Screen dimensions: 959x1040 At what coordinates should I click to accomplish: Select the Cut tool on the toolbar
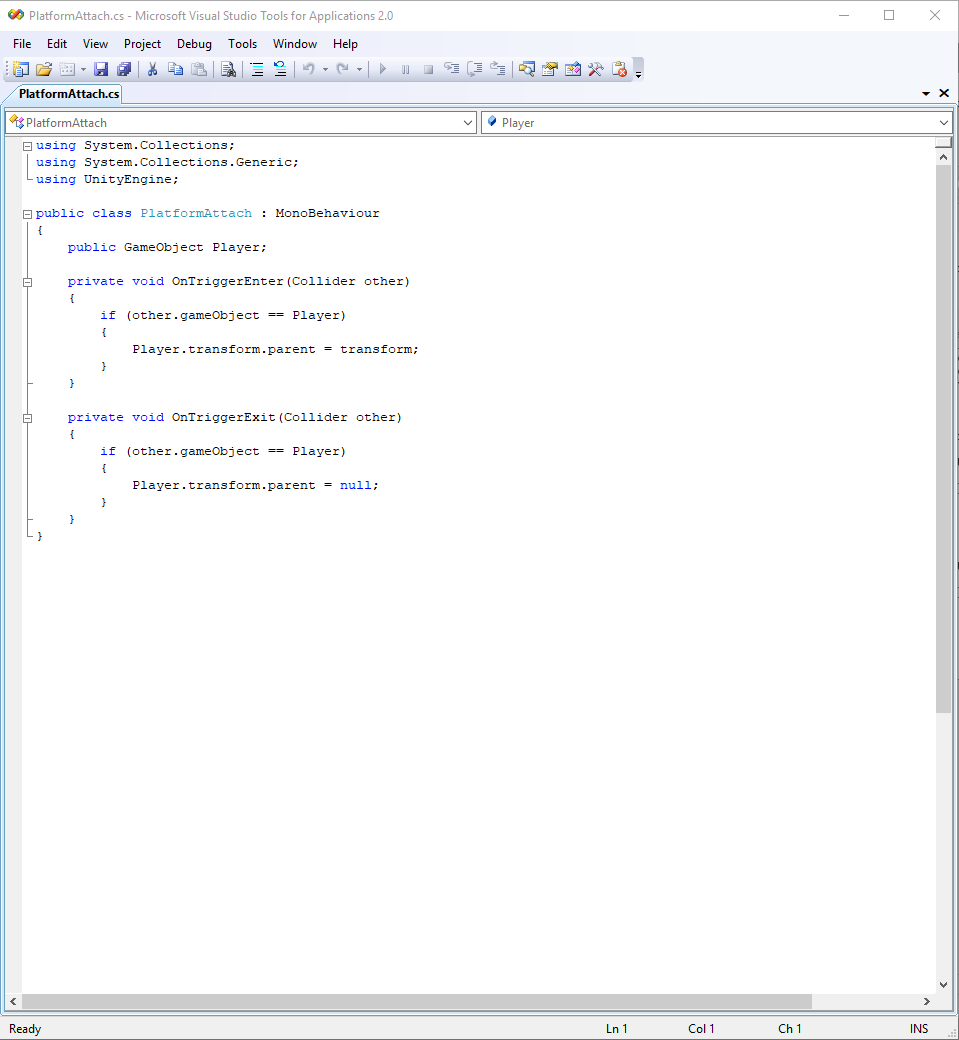152,68
